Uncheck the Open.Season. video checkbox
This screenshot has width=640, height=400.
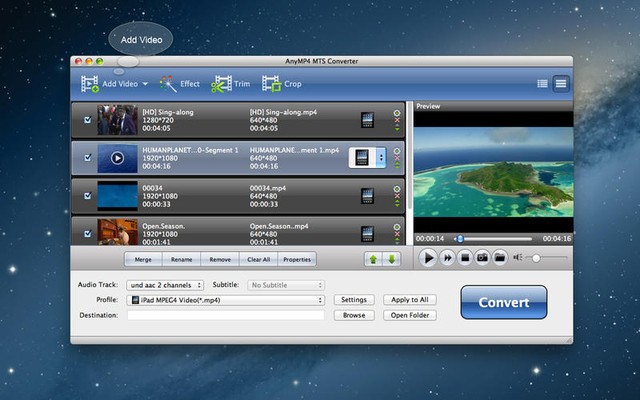click(87, 234)
